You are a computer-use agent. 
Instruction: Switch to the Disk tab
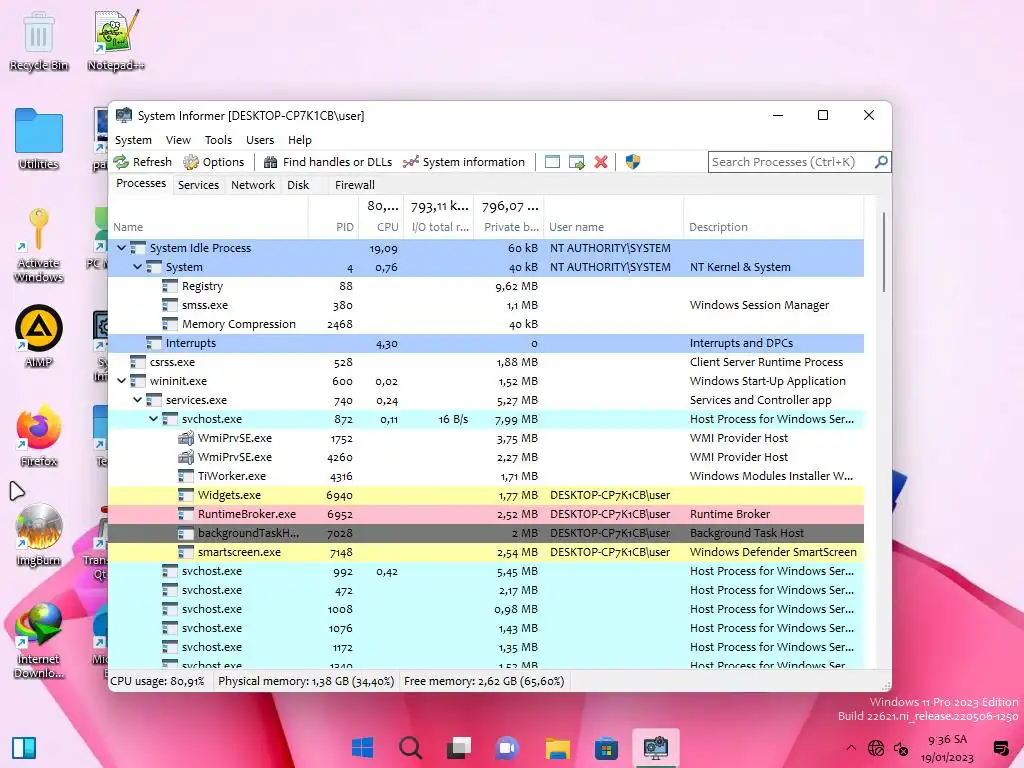(298, 185)
